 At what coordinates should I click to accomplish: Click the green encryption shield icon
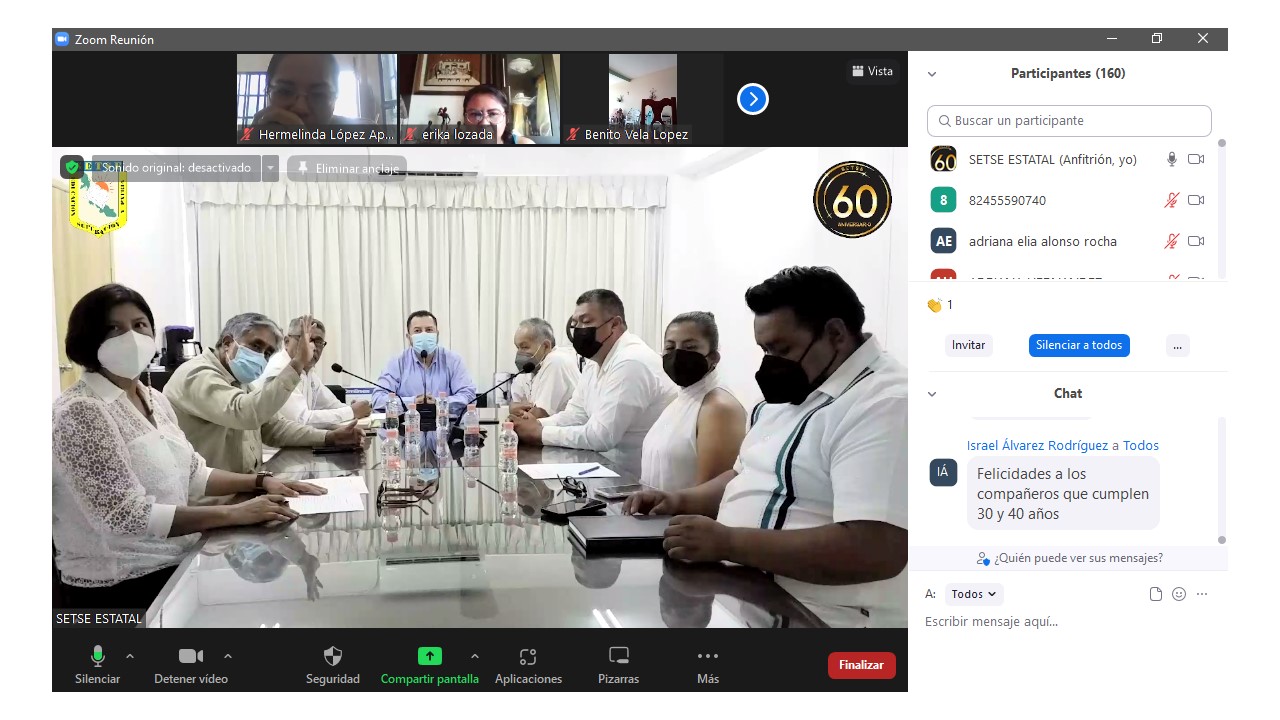click(72, 167)
